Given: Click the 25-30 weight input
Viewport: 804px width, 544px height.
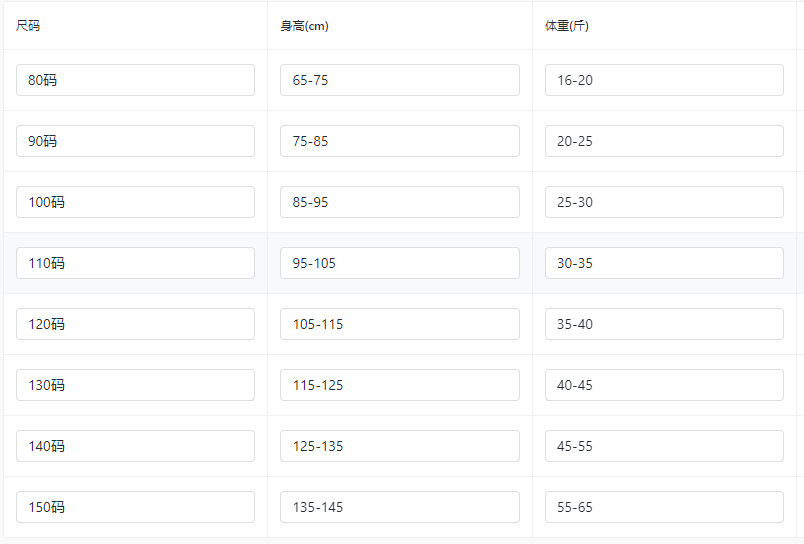Looking at the screenshot, I should [x=664, y=202].
